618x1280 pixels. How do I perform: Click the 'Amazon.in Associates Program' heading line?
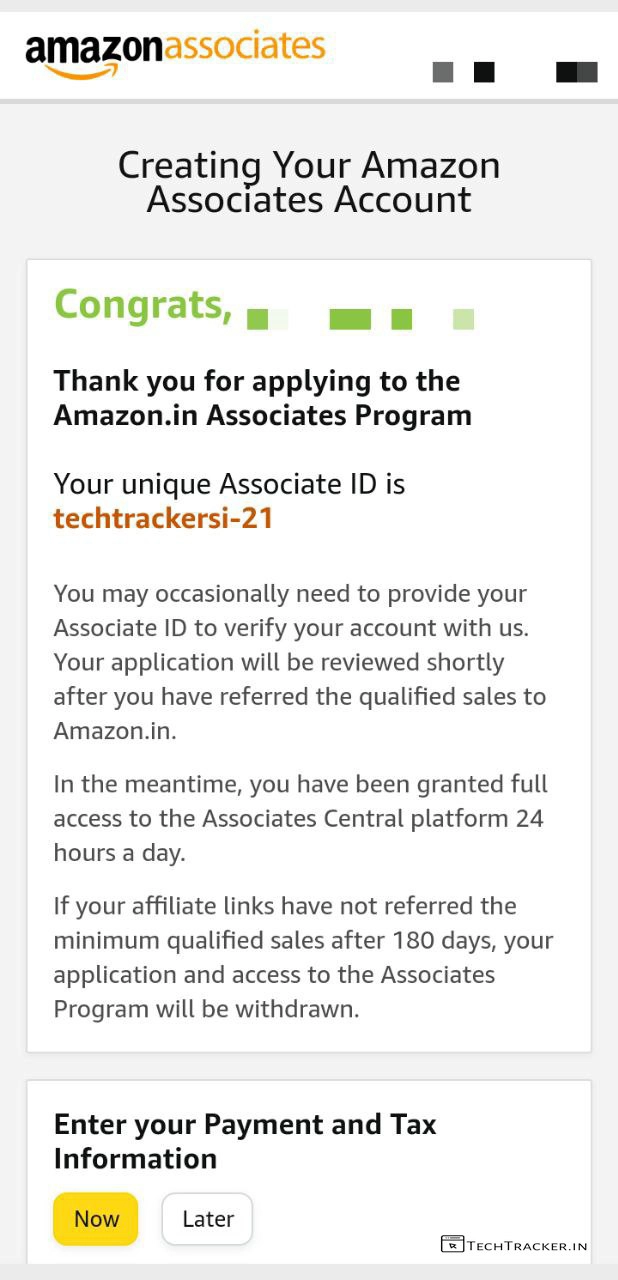[x=262, y=415]
